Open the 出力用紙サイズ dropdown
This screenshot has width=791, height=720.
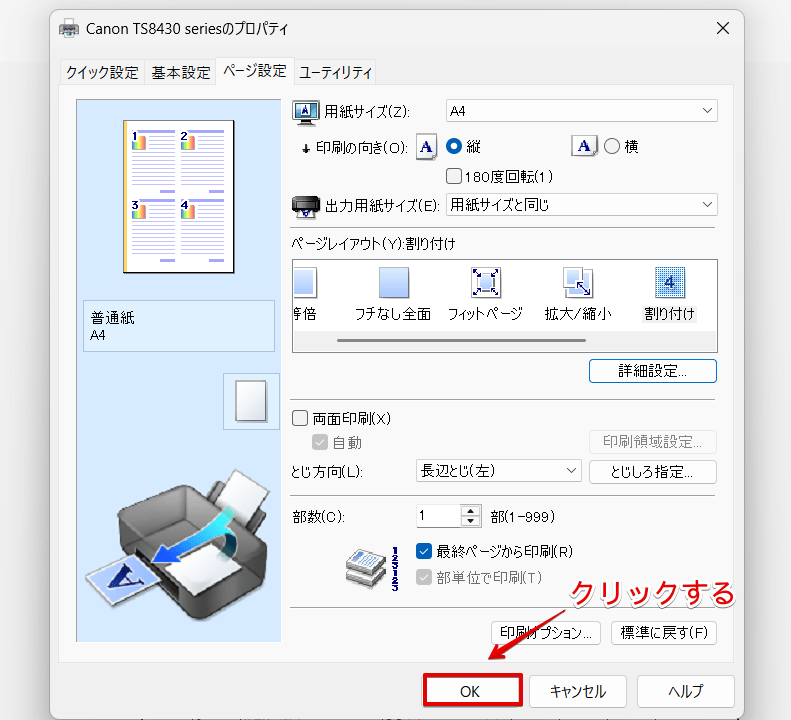[582, 204]
